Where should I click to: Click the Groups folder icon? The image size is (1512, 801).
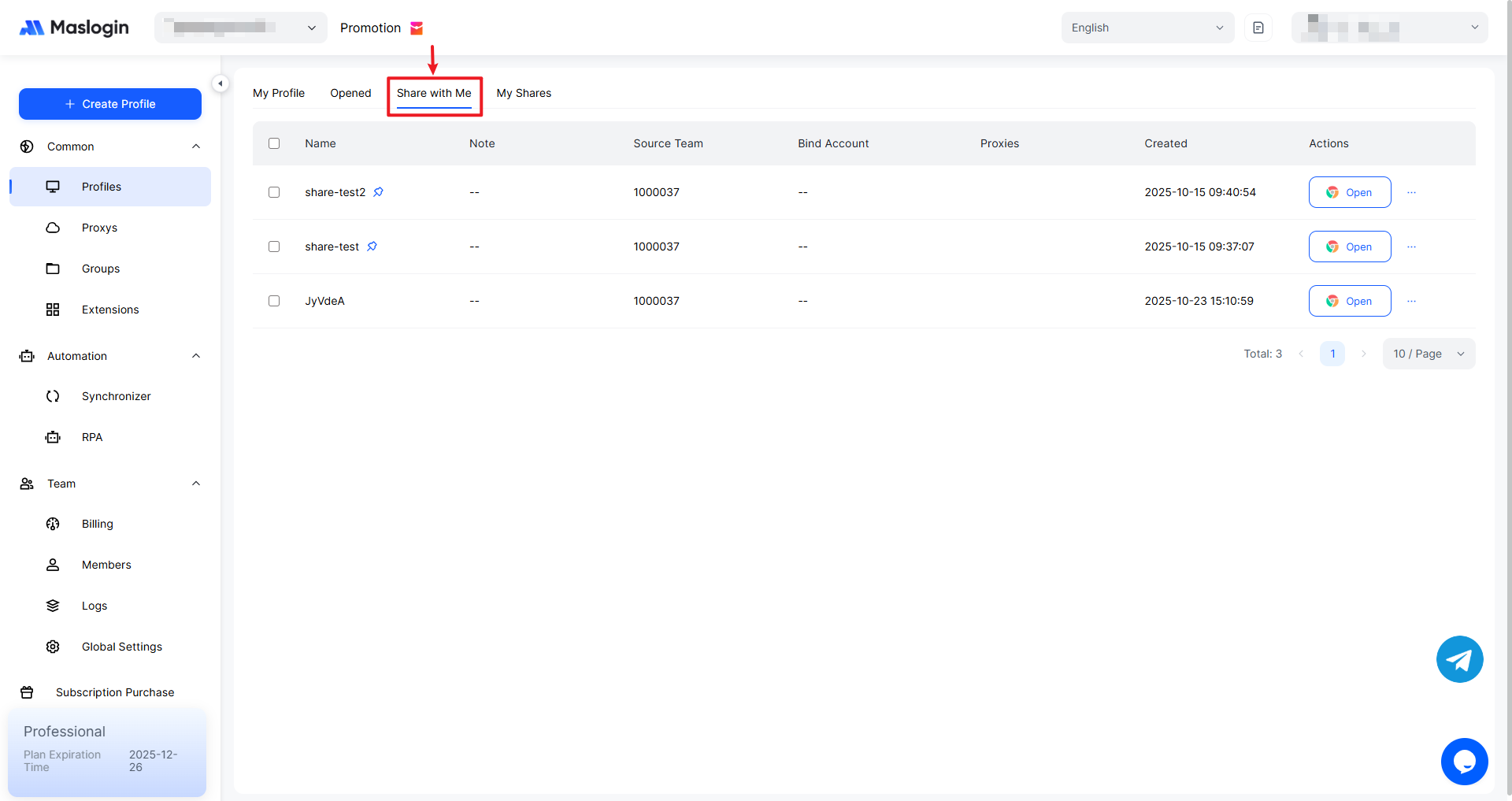tap(53, 269)
